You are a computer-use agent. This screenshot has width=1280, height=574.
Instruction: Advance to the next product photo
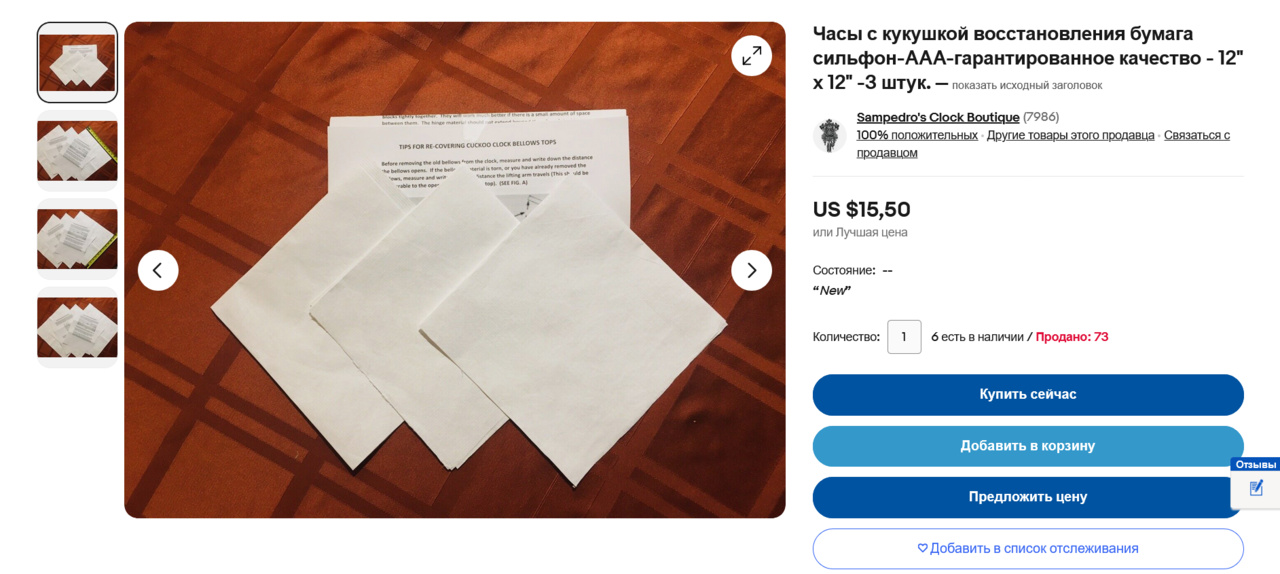751,270
